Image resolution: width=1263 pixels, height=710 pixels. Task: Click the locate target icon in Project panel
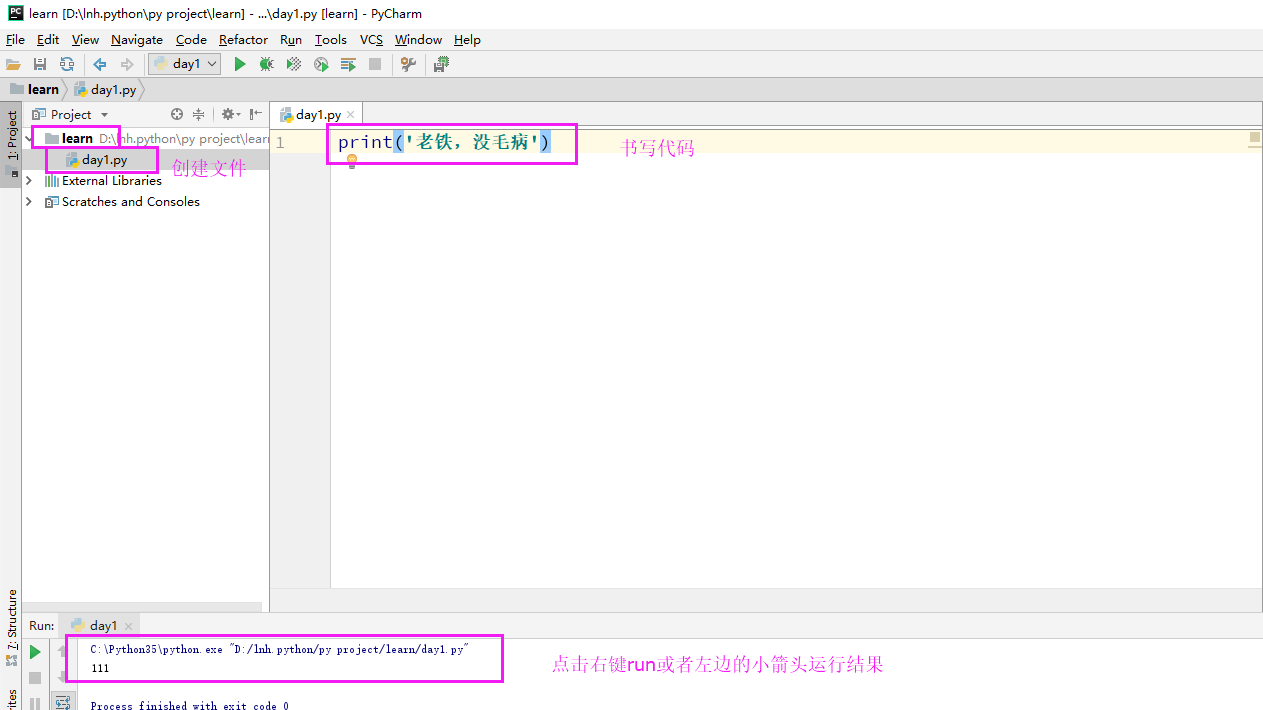click(177, 114)
